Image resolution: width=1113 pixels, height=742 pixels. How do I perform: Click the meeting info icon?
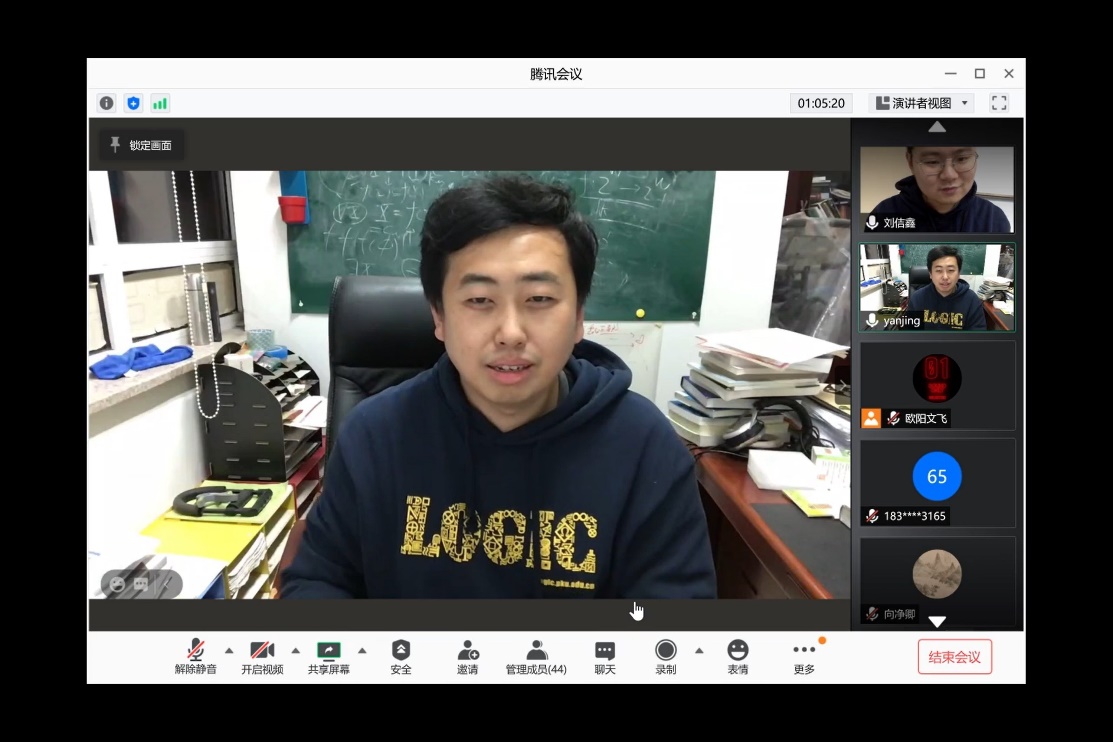(x=107, y=103)
